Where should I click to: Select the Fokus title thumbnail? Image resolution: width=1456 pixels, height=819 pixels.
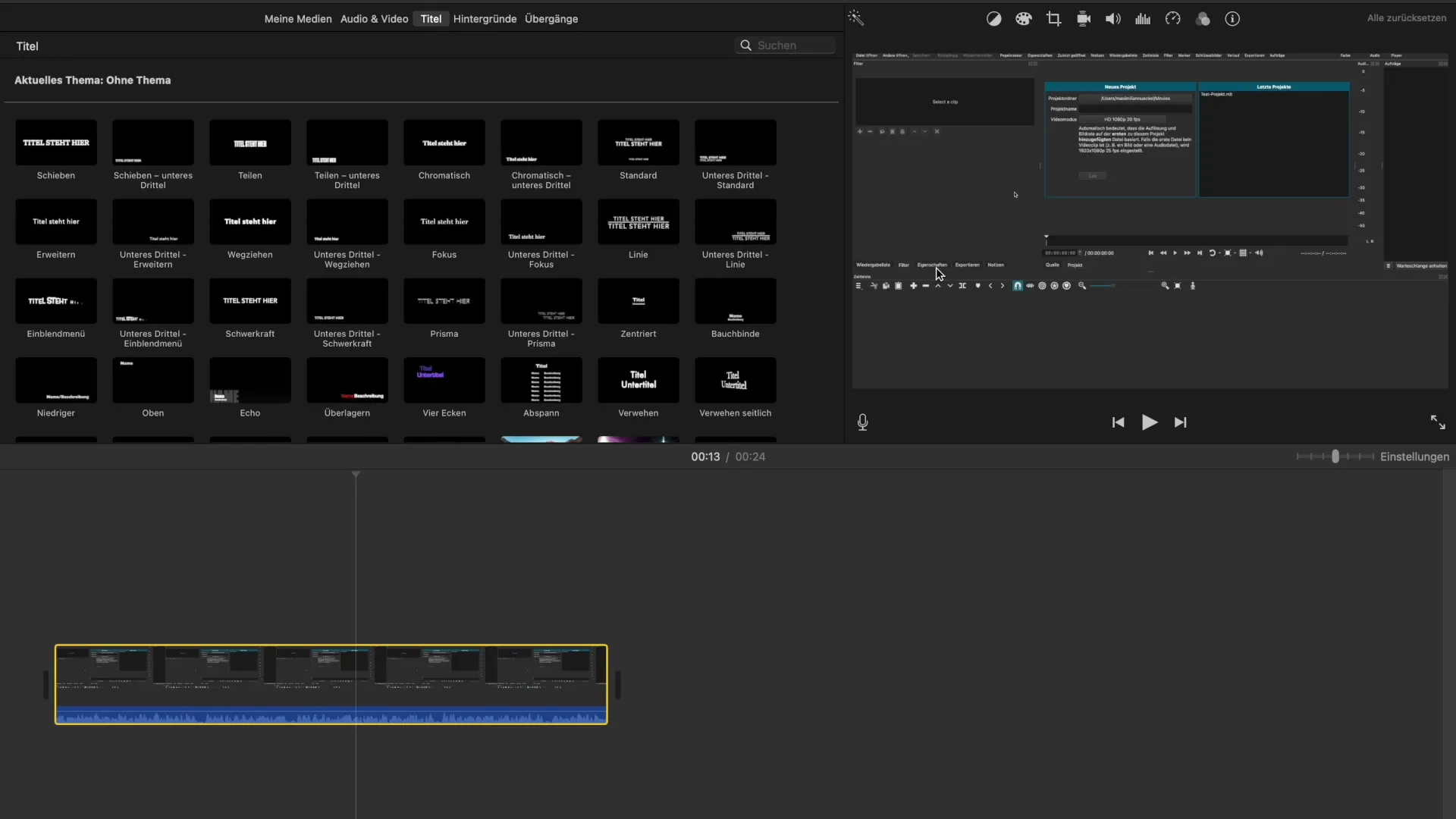[x=444, y=221]
